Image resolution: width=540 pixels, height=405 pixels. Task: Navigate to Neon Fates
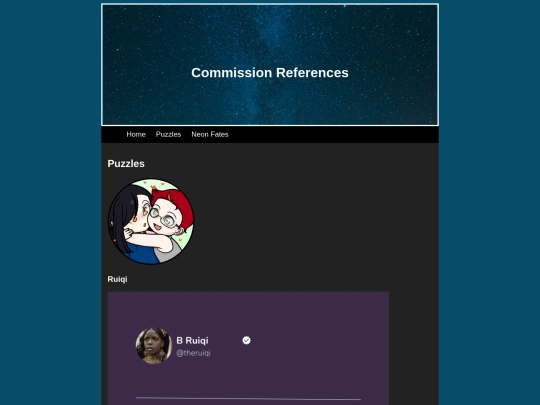(x=210, y=134)
